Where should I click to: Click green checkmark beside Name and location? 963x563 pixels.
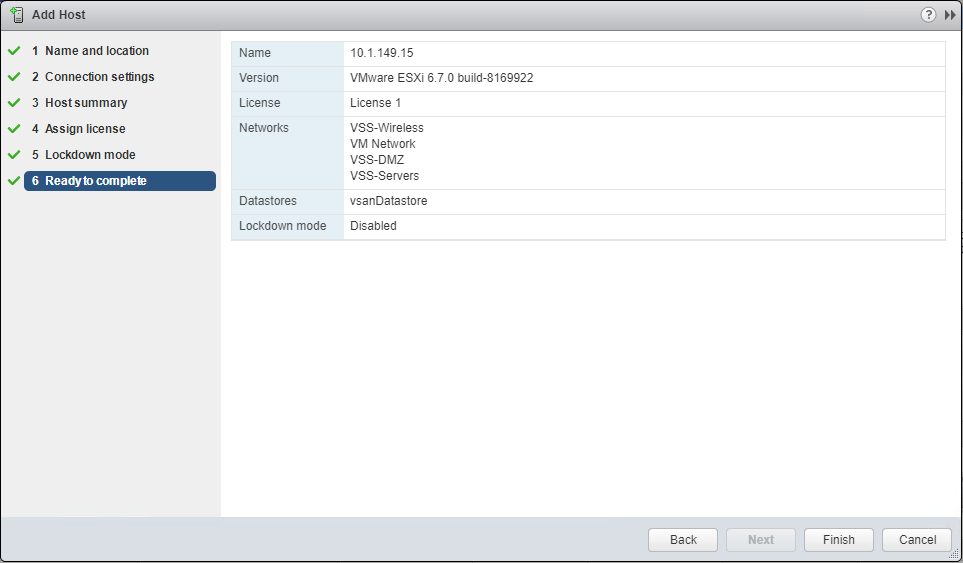tap(14, 51)
